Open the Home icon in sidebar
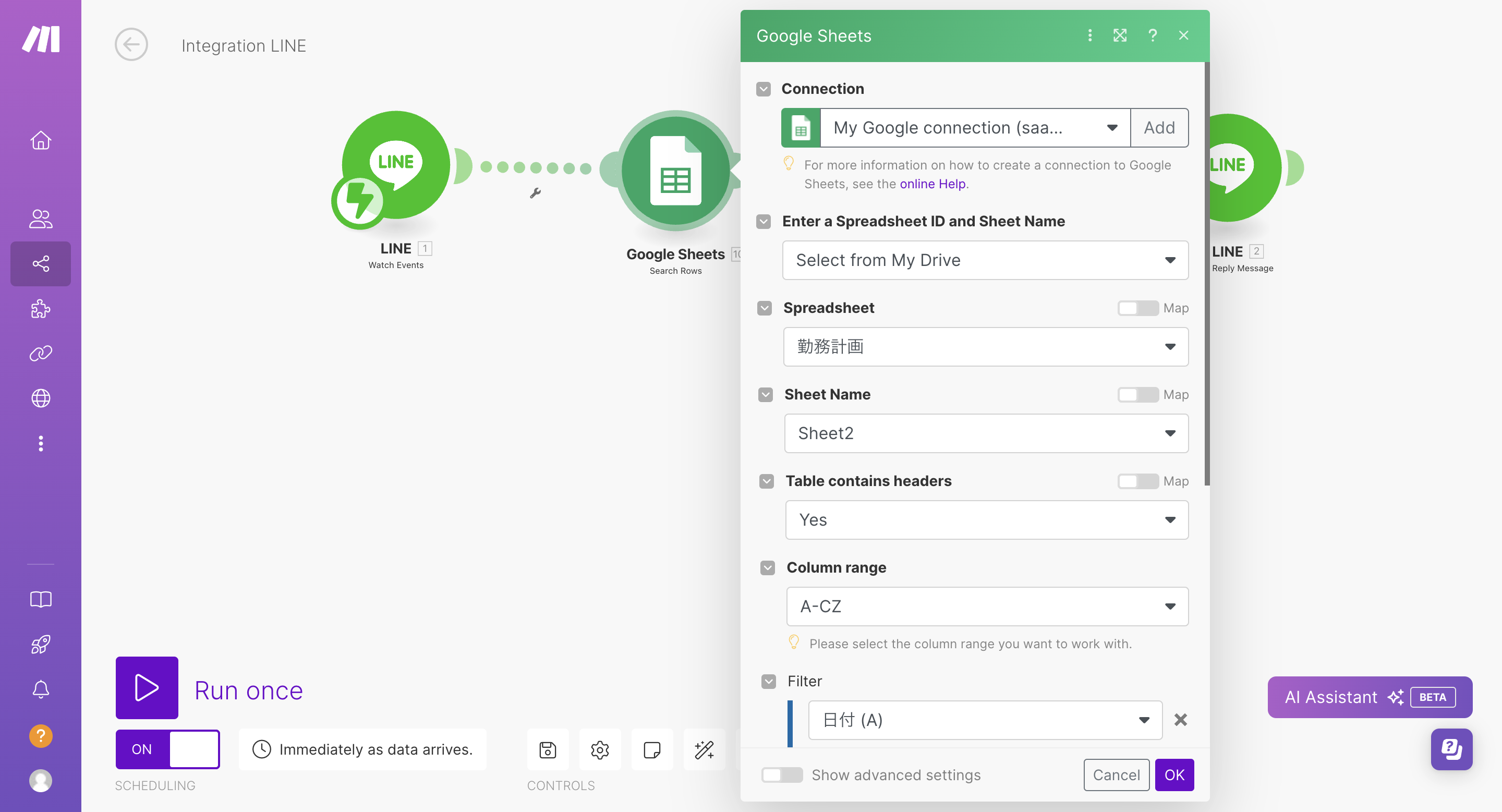This screenshot has width=1502, height=812. click(x=40, y=140)
